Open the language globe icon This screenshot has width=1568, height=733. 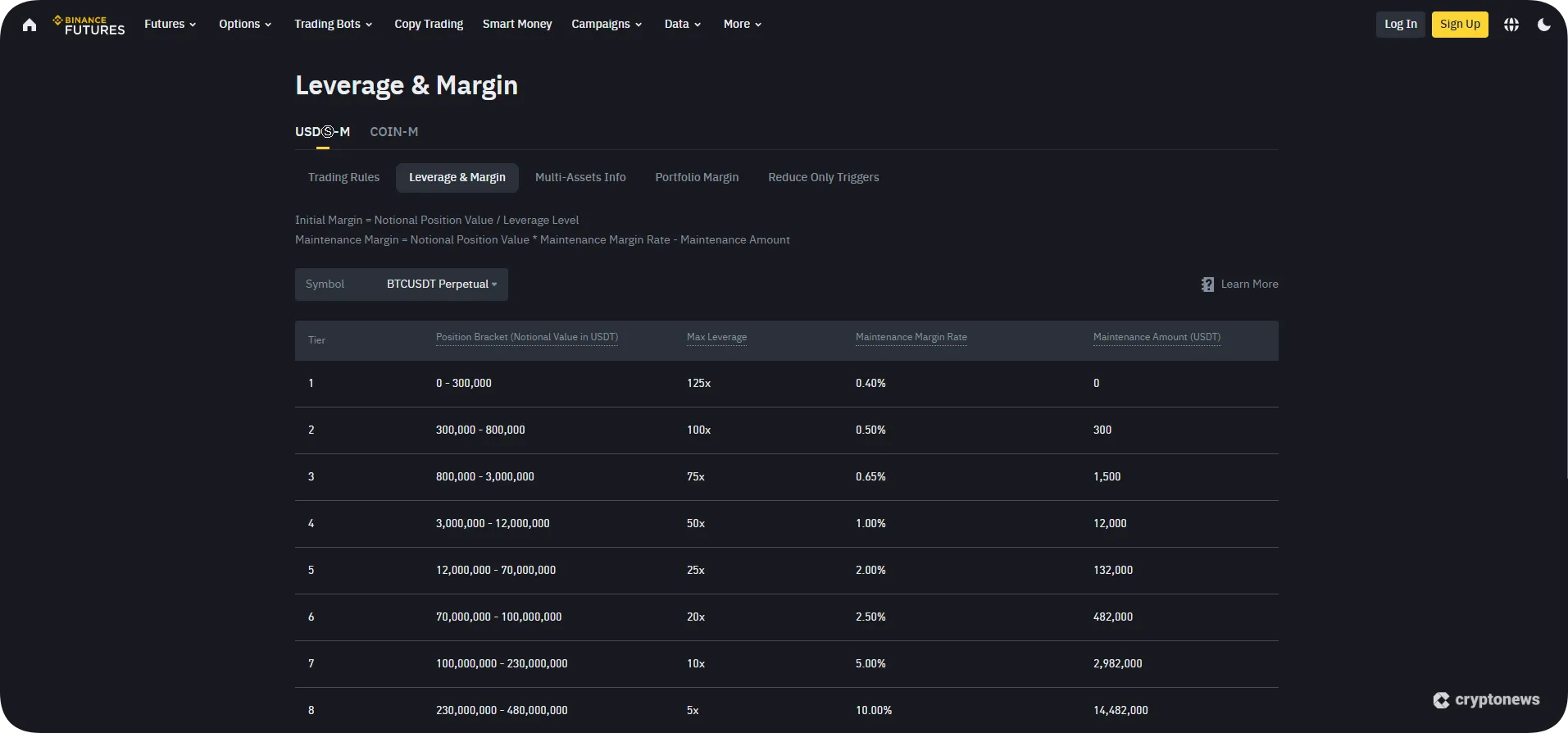(x=1511, y=25)
